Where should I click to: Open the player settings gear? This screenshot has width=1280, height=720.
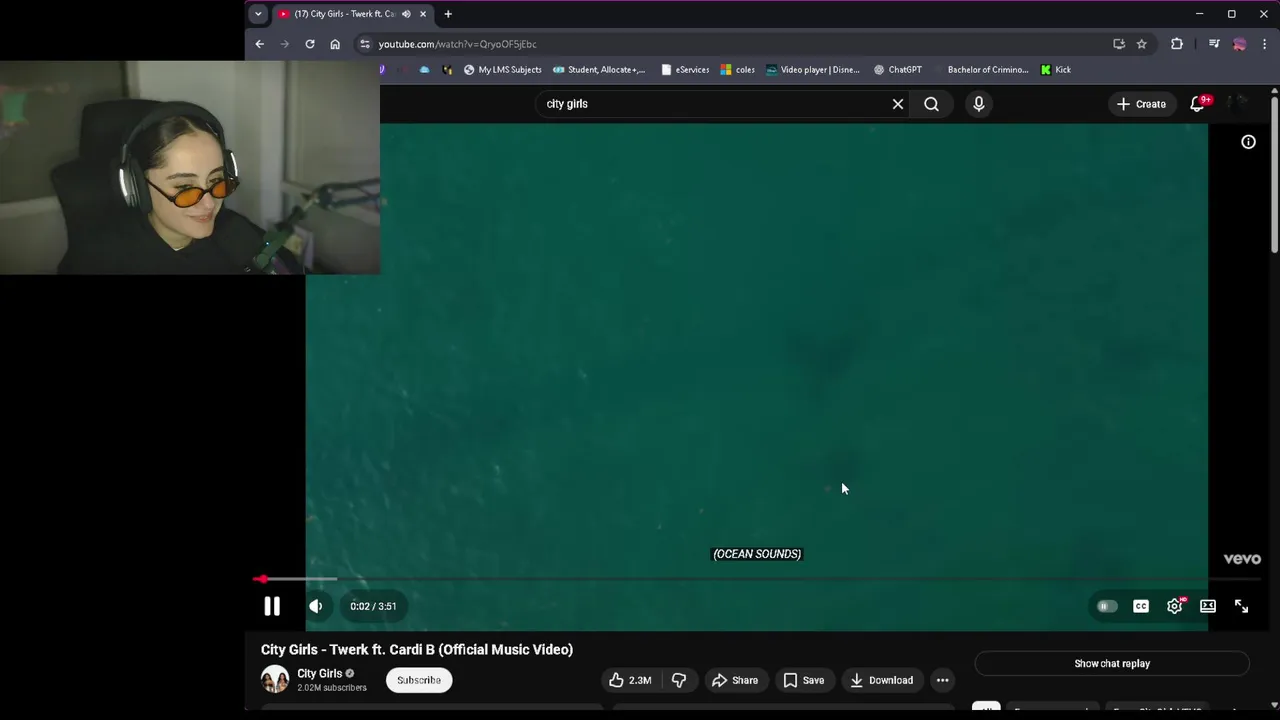tap(1175, 606)
